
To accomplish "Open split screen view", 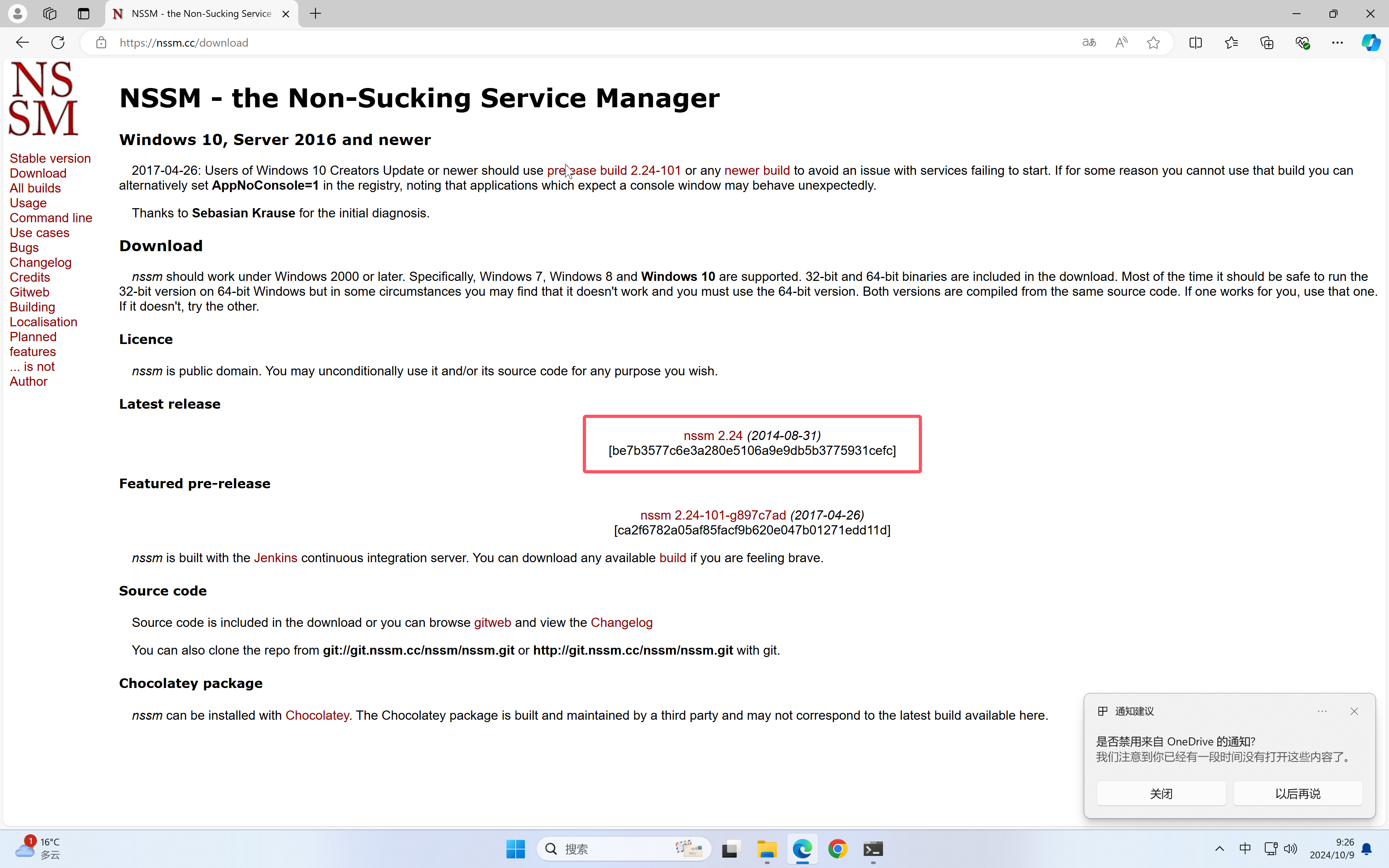I will [x=1196, y=43].
